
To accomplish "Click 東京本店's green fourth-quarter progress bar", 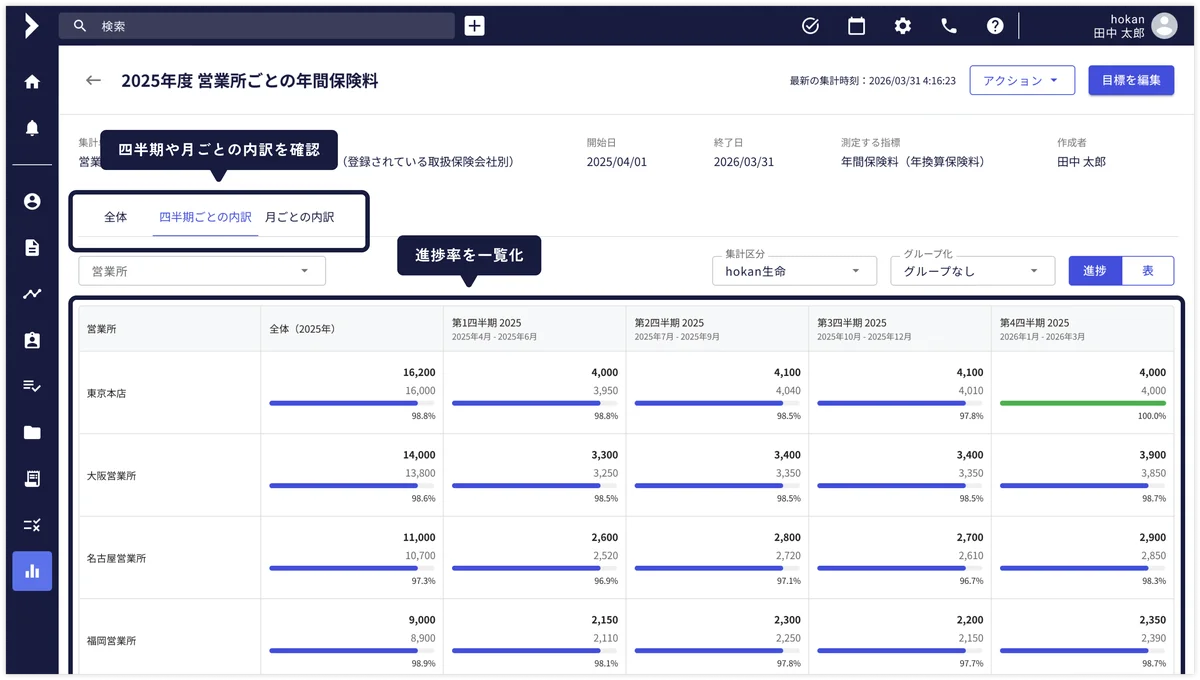I will pos(1082,403).
